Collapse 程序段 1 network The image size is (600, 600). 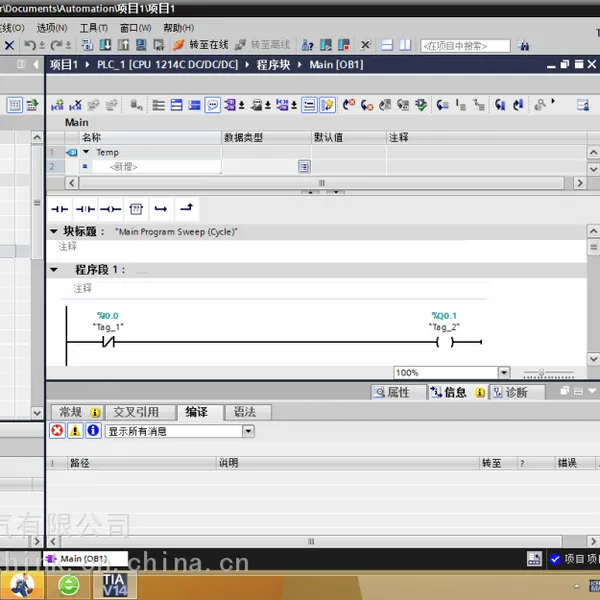(54, 270)
